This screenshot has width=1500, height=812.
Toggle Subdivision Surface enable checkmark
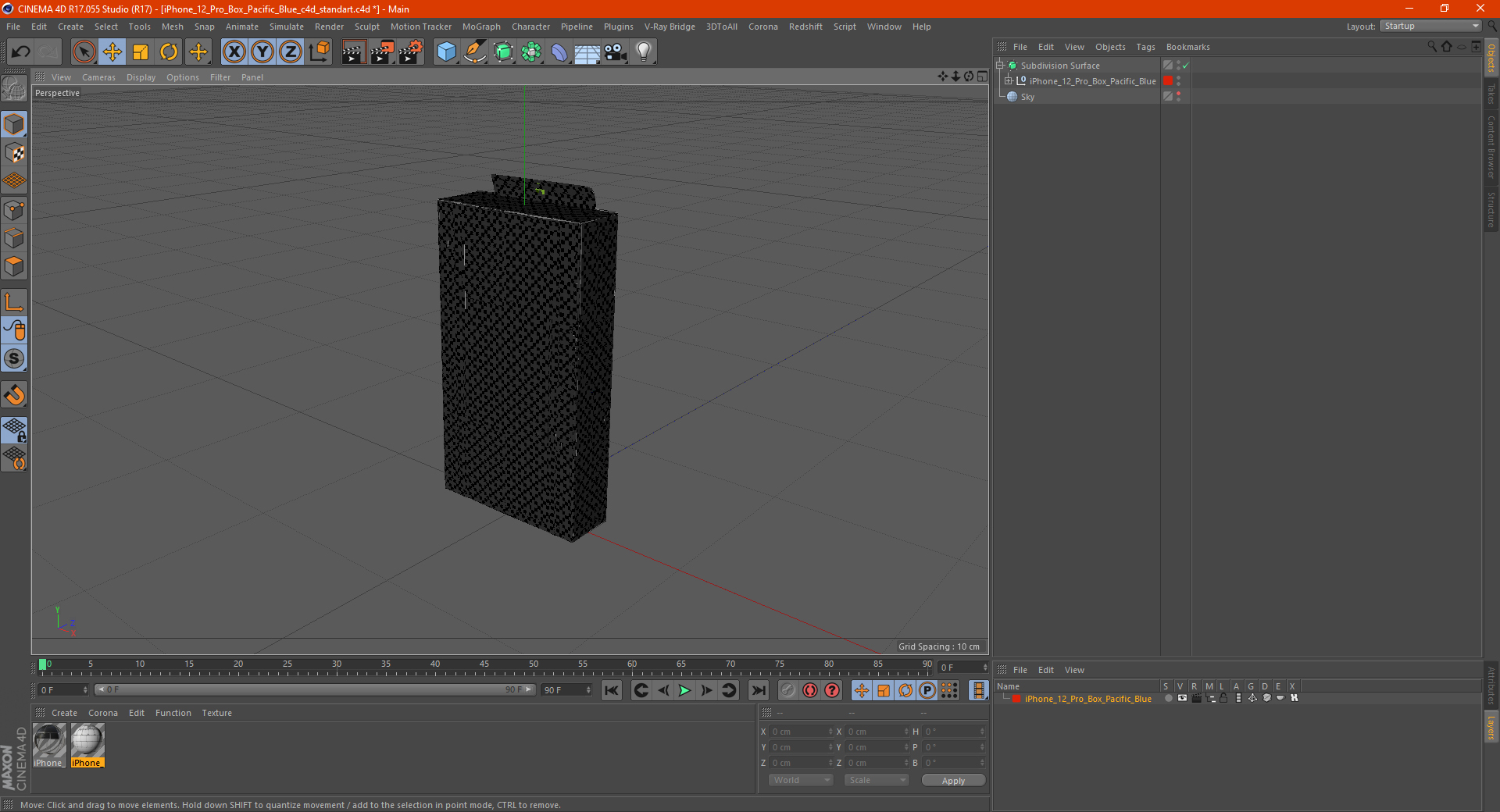1186,66
